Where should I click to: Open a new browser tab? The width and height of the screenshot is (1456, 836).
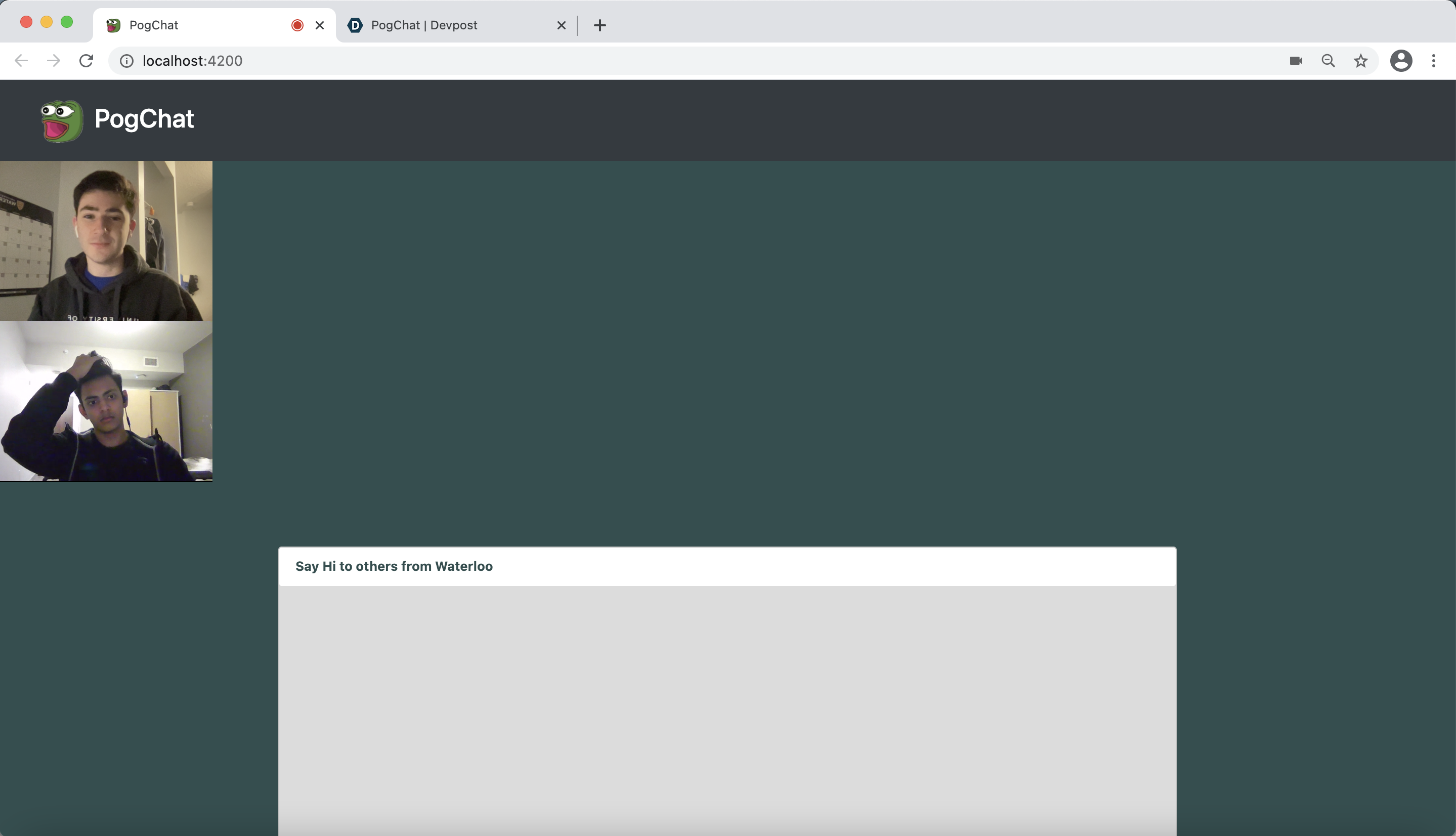click(599, 25)
